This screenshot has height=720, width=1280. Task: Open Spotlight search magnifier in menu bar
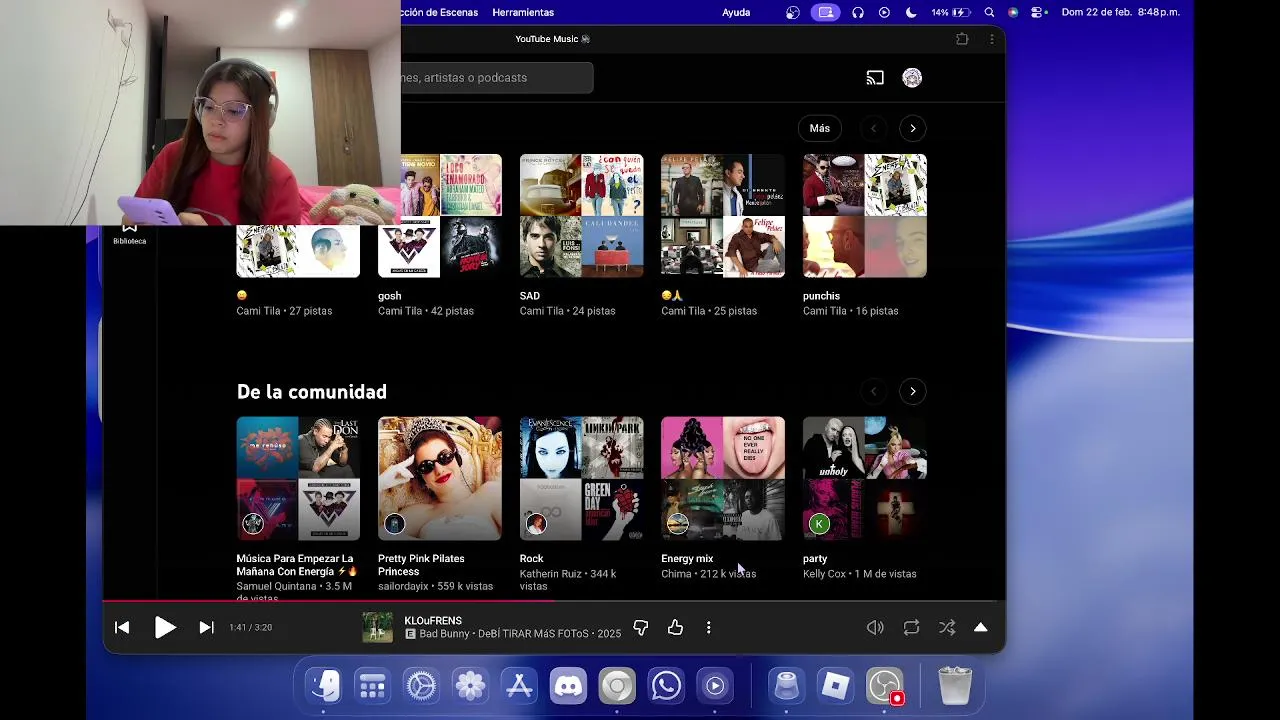click(x=989, y=12)
